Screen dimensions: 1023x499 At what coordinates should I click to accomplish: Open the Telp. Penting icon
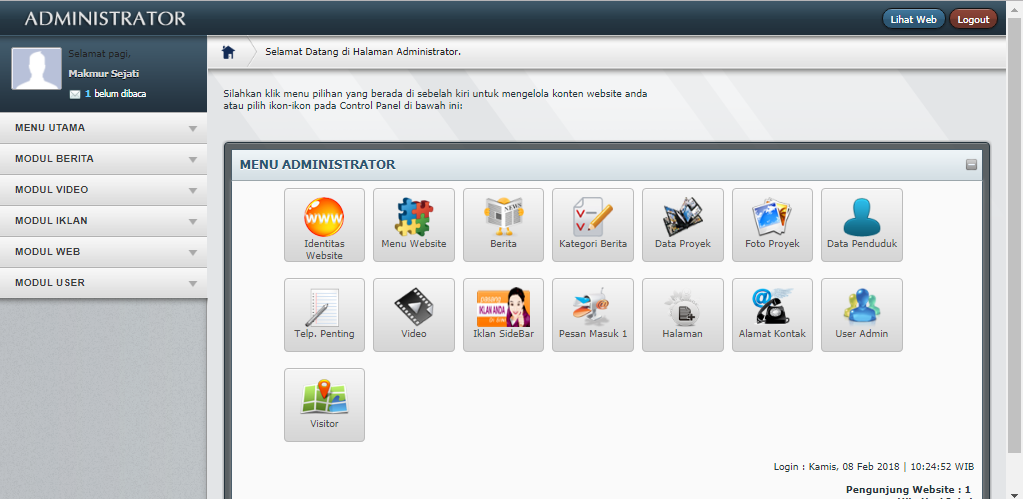click(324, 314)
